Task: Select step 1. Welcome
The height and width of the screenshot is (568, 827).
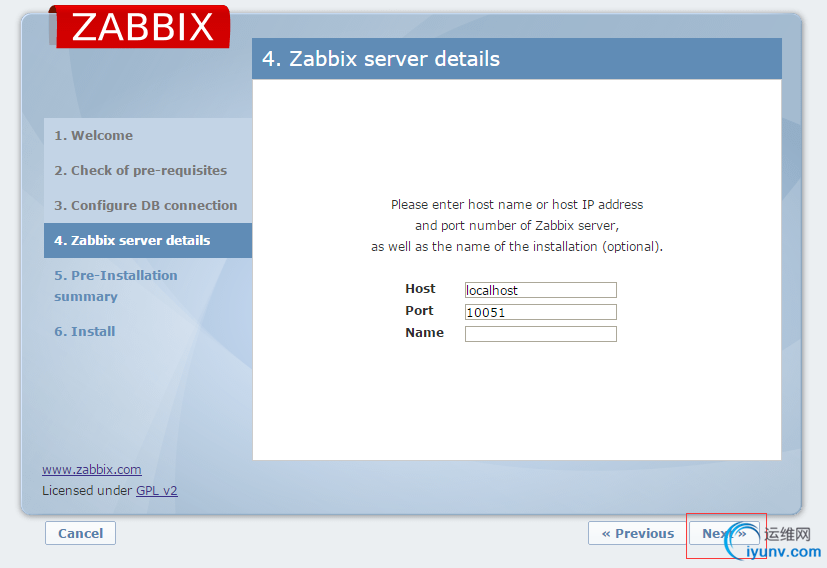Action: coord(93,136)
